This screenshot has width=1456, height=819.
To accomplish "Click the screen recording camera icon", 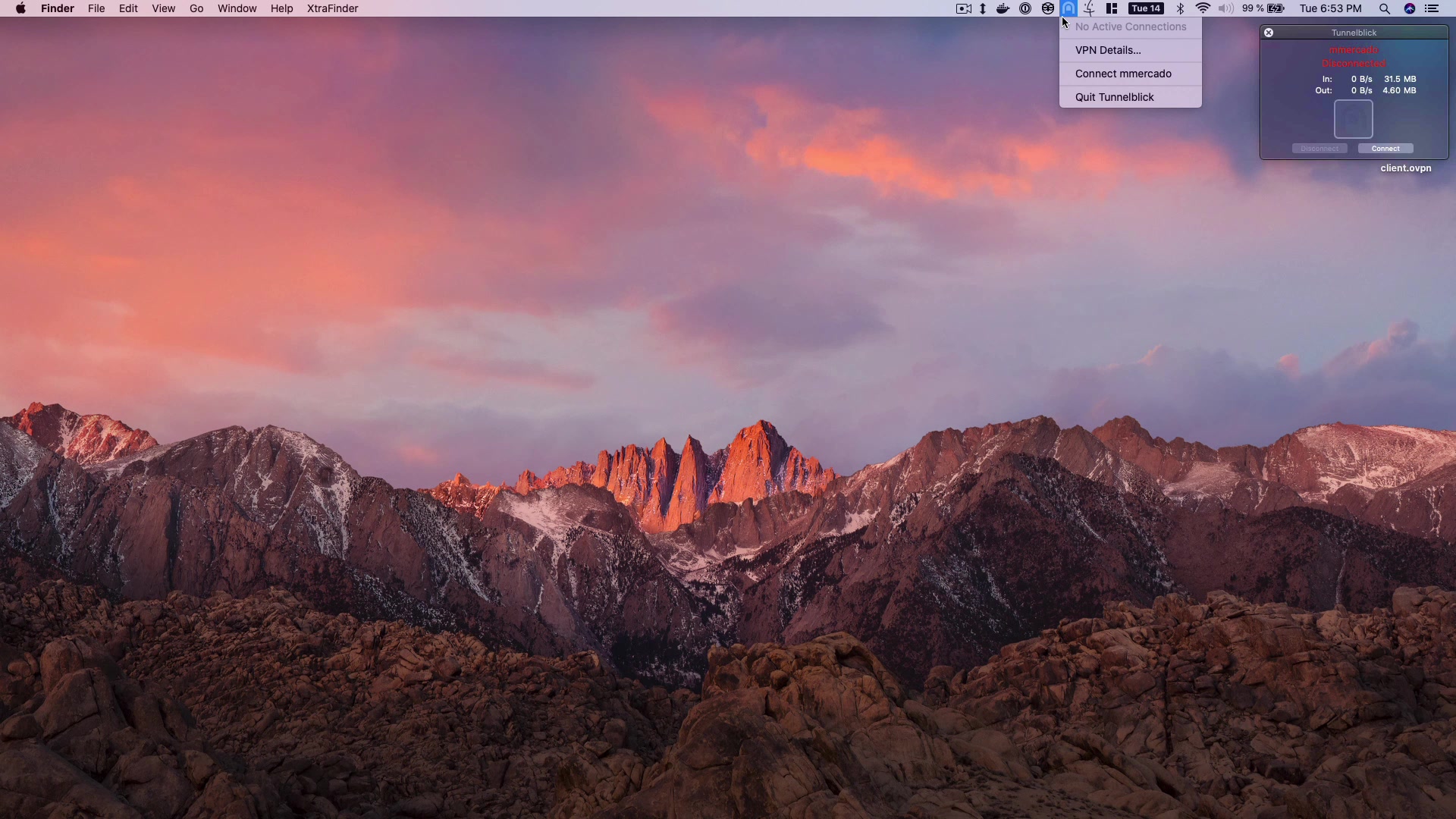I will tap(963, 8).
